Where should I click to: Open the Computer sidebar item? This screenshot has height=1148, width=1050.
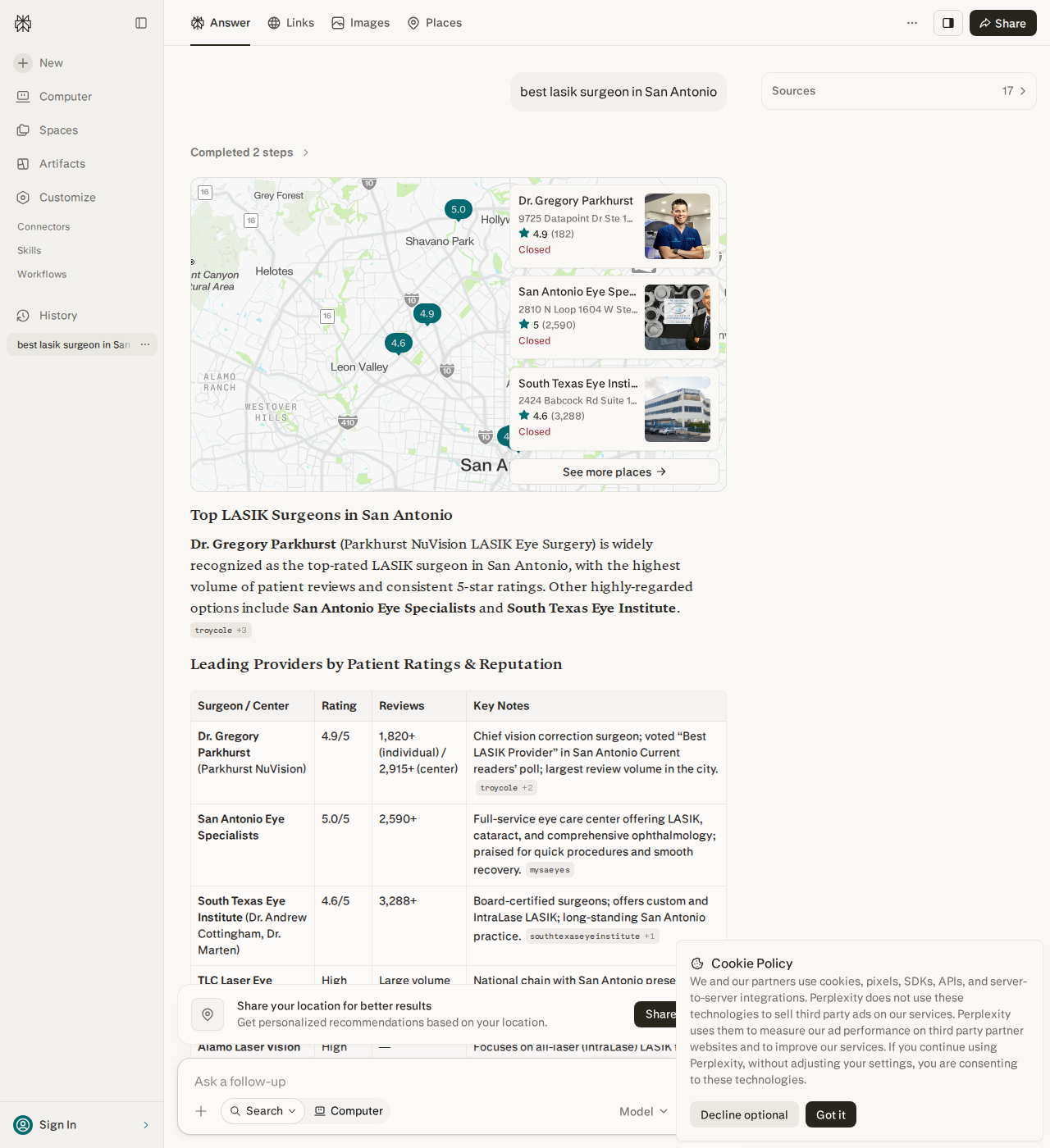(54, 97)
